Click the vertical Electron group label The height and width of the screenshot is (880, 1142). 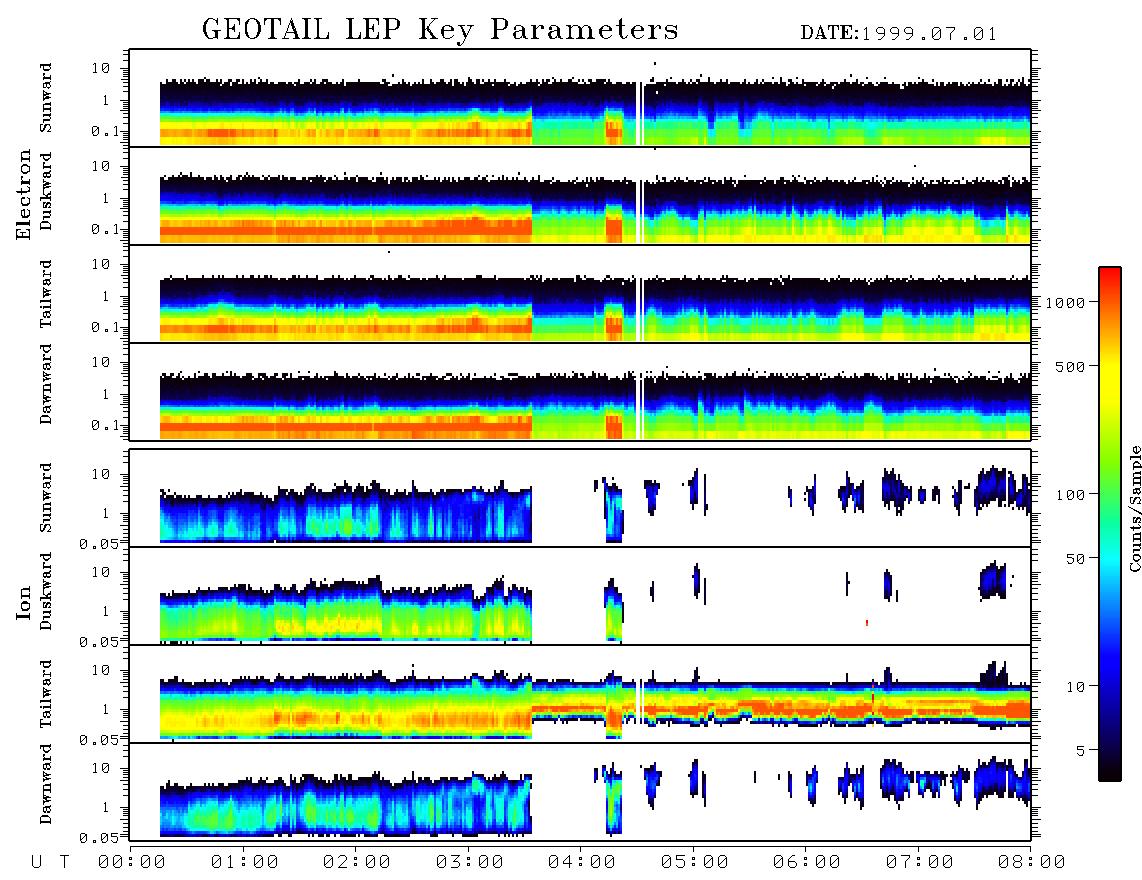(x=24, y=194)
